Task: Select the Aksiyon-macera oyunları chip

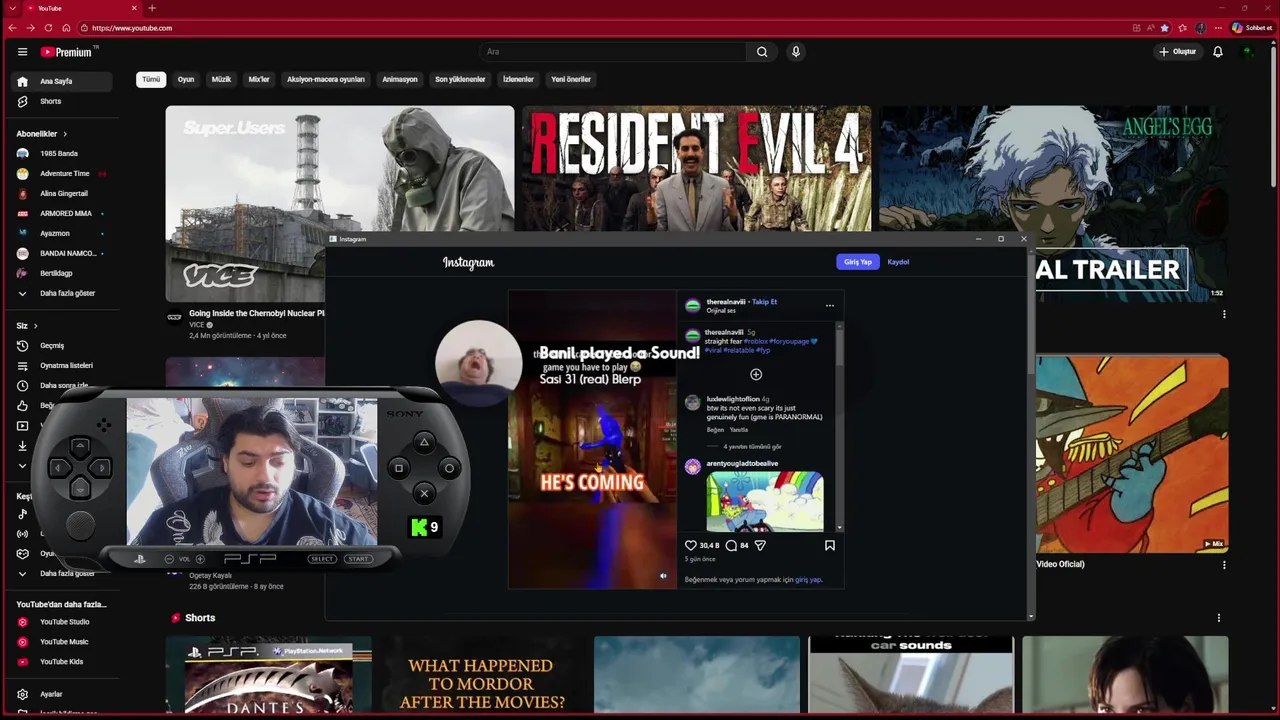Action: pyautogui.click(x=326, y=79)
